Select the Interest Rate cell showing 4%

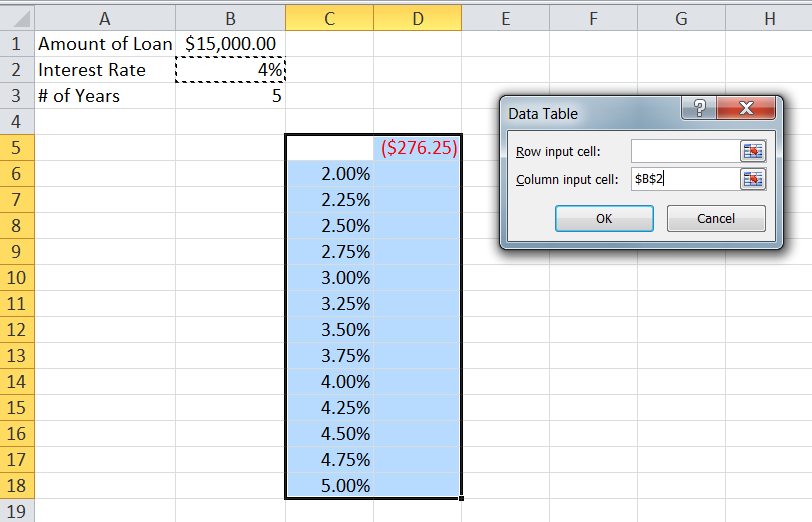click(x=230, y=70)
